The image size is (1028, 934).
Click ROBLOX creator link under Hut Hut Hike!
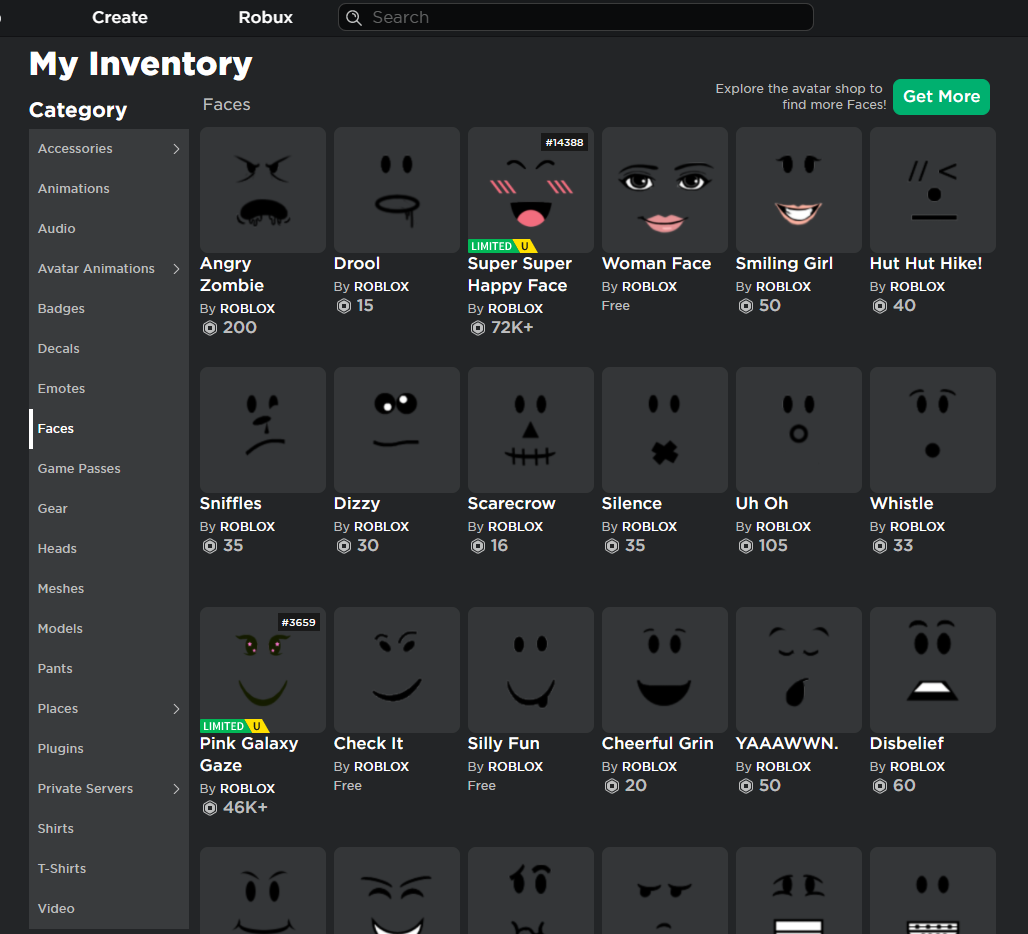point(918,286)
